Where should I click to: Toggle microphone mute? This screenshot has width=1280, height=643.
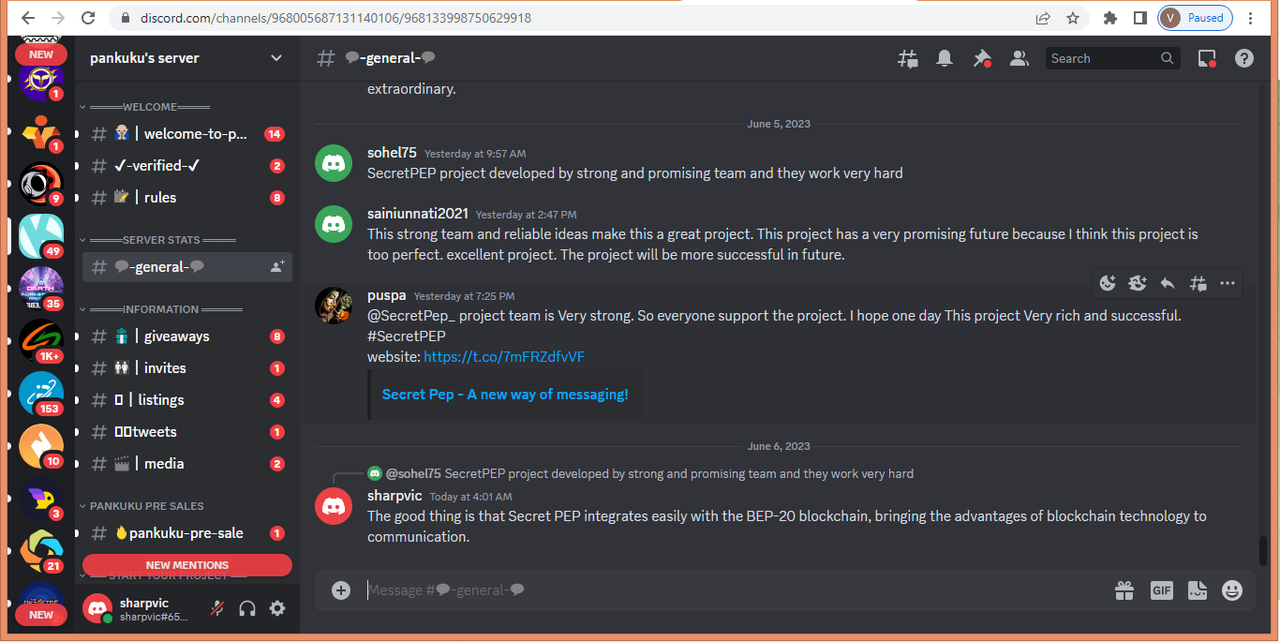(x=217, y=608)
